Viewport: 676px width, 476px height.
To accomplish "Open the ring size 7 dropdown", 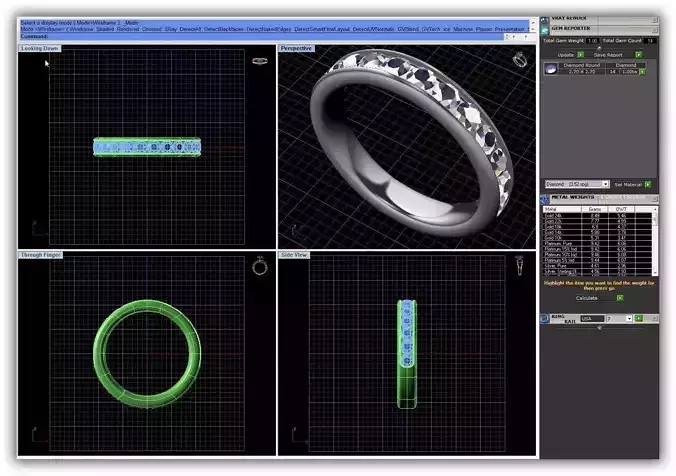I will tap(629, 319).
